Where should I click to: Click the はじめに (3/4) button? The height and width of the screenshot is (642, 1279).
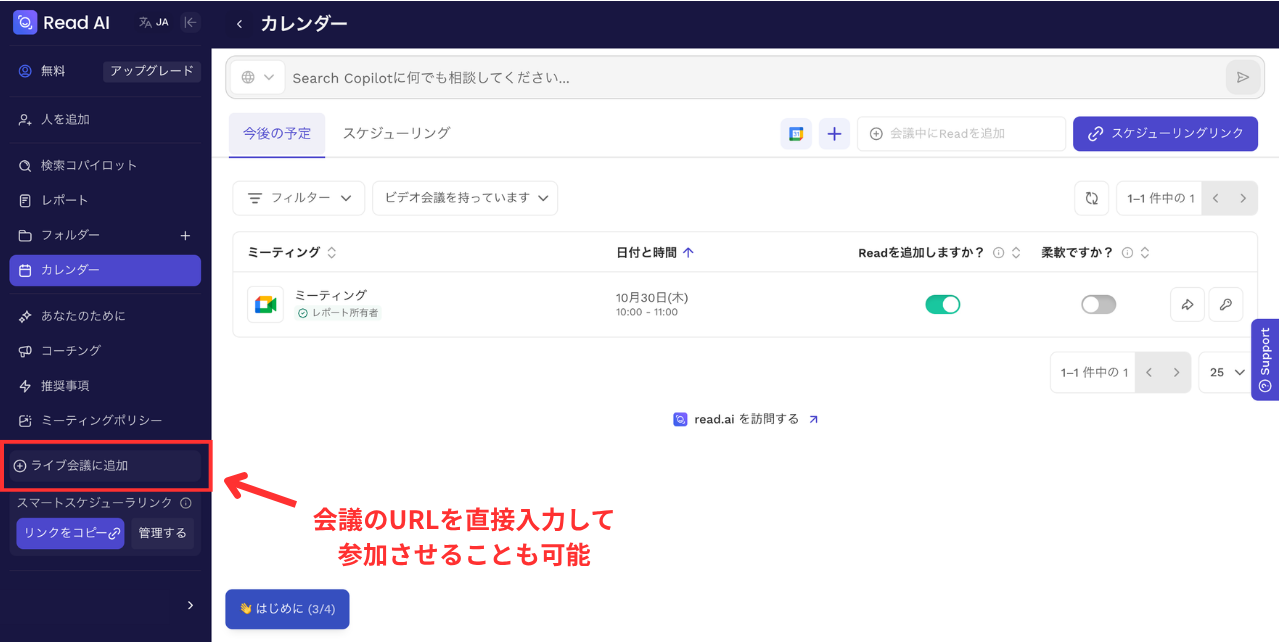(287, 608)
